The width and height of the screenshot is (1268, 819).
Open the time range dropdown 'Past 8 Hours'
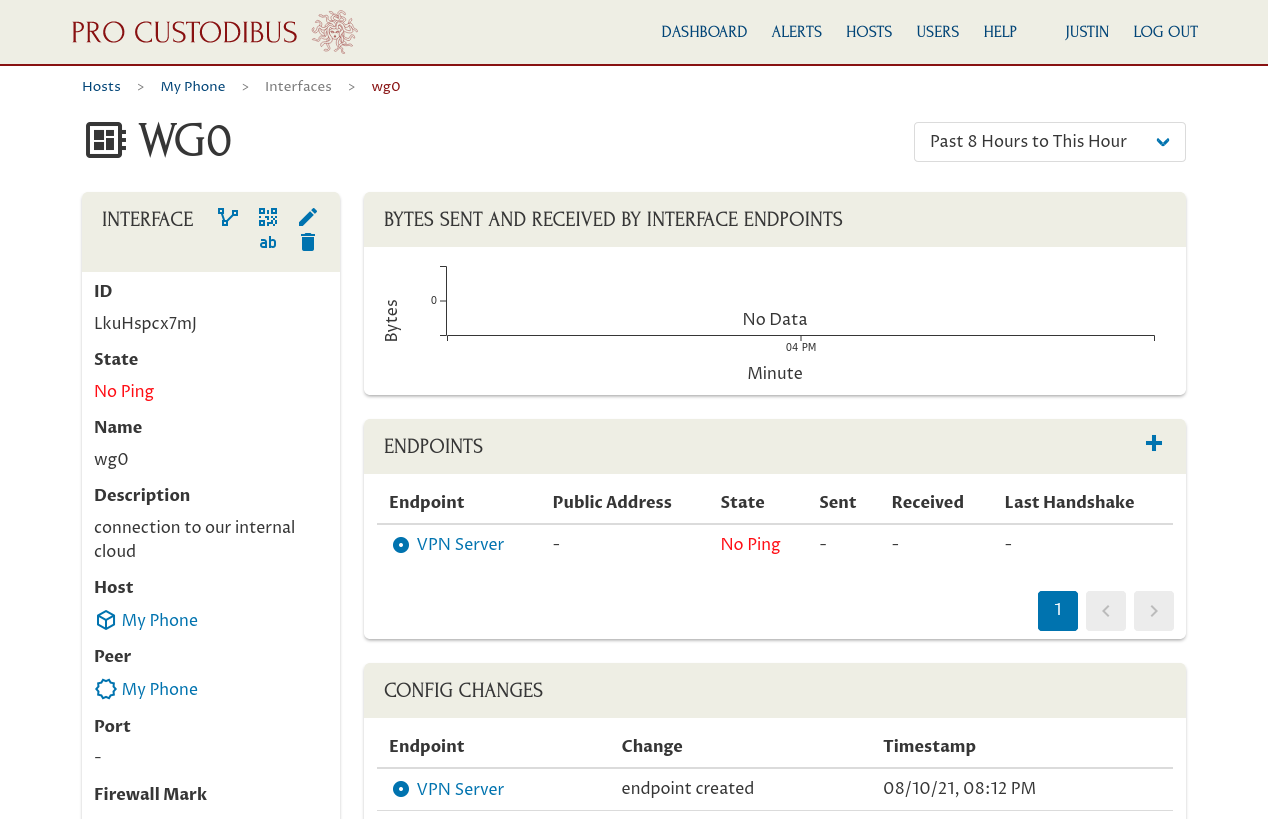click(1050, 142)
